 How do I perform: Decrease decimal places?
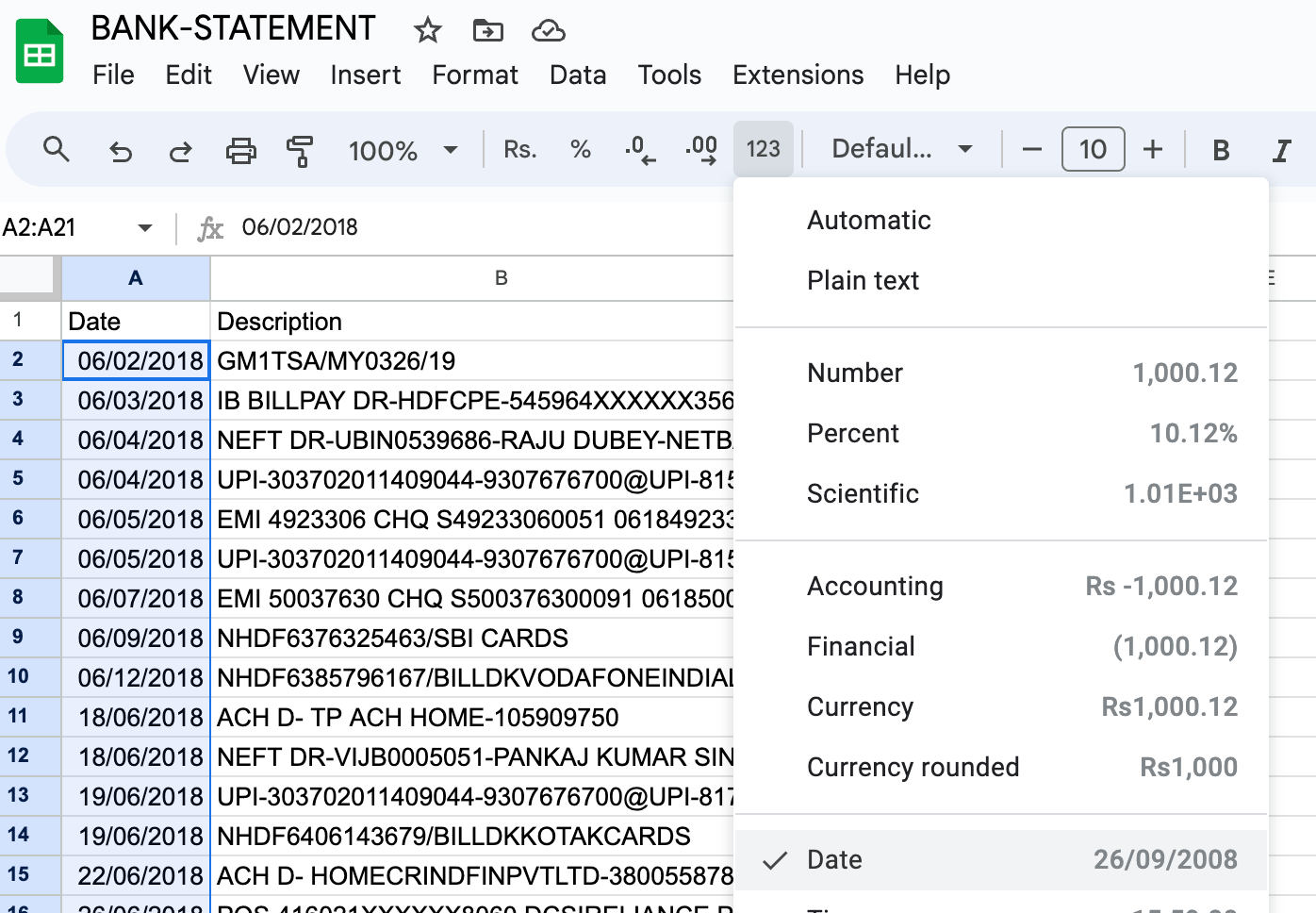tap(640, 149)
